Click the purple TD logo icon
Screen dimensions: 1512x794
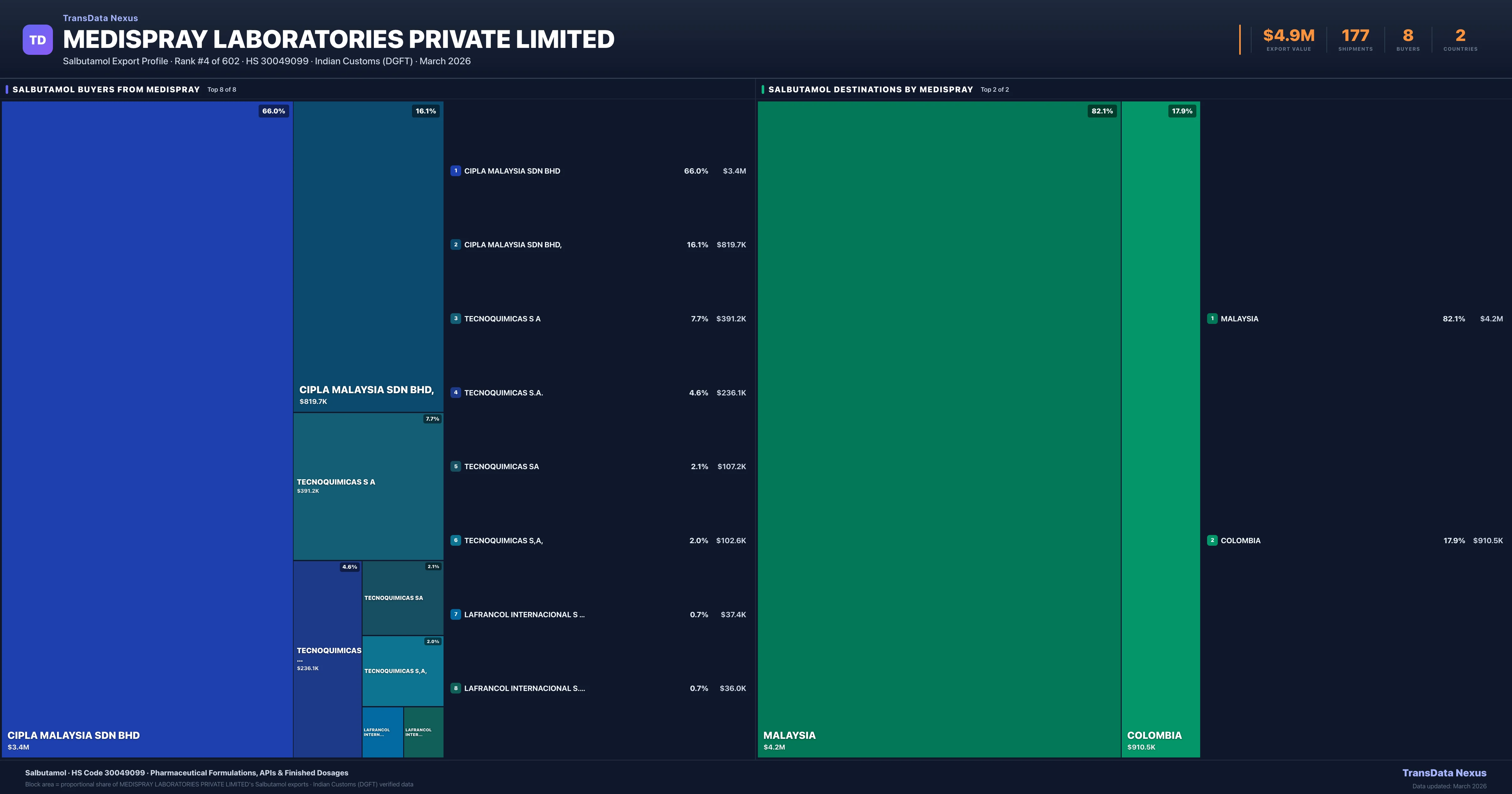(37, 40)
